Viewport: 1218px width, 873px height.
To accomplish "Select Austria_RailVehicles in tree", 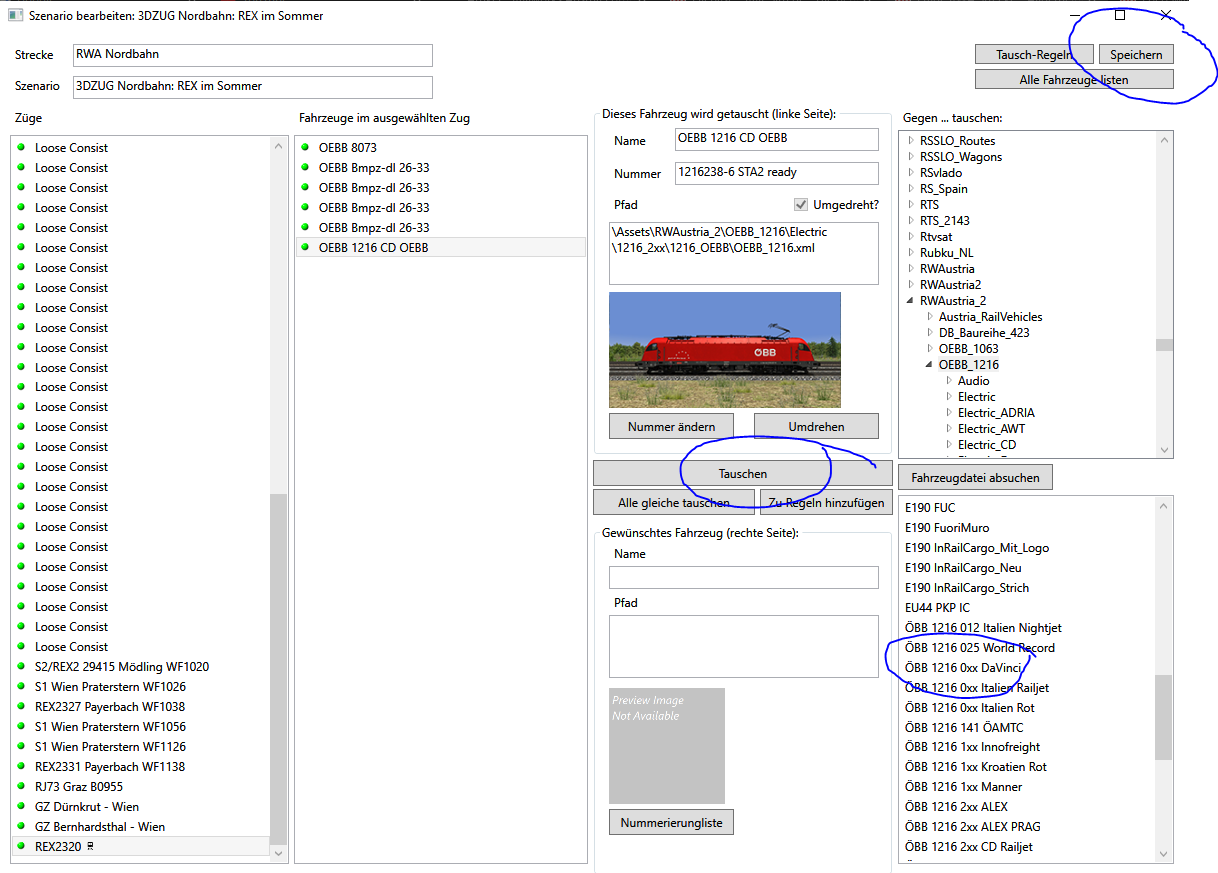I will tap(990, 317).
